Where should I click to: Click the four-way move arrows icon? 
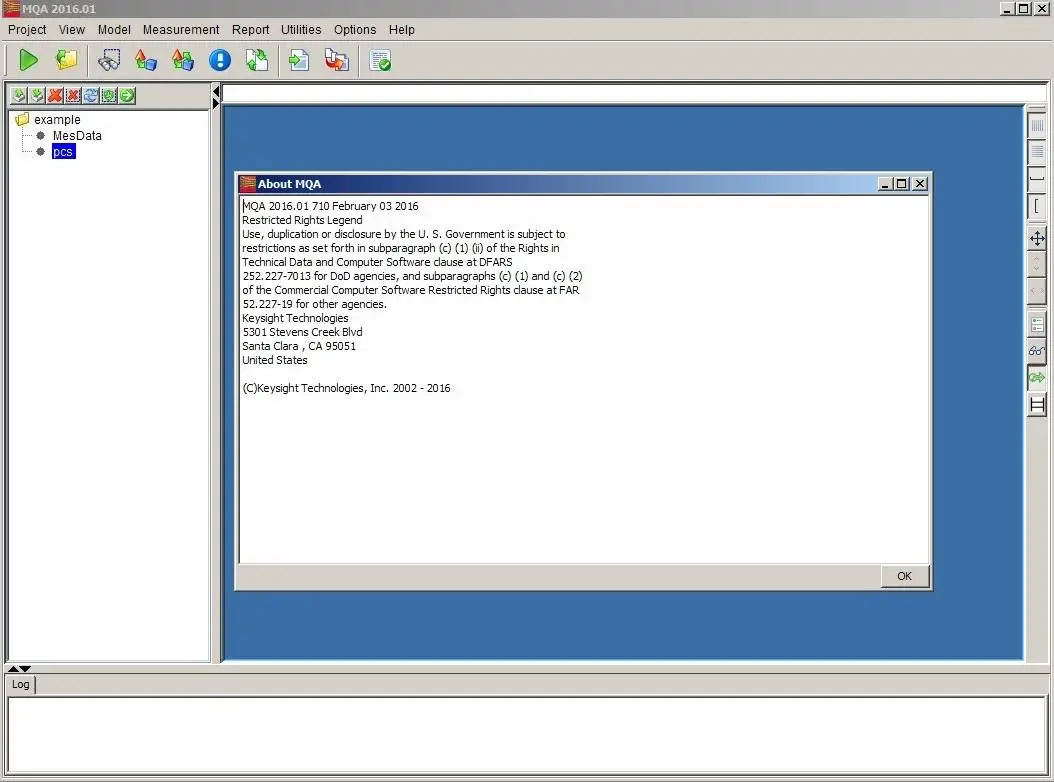click(1037, 238)
